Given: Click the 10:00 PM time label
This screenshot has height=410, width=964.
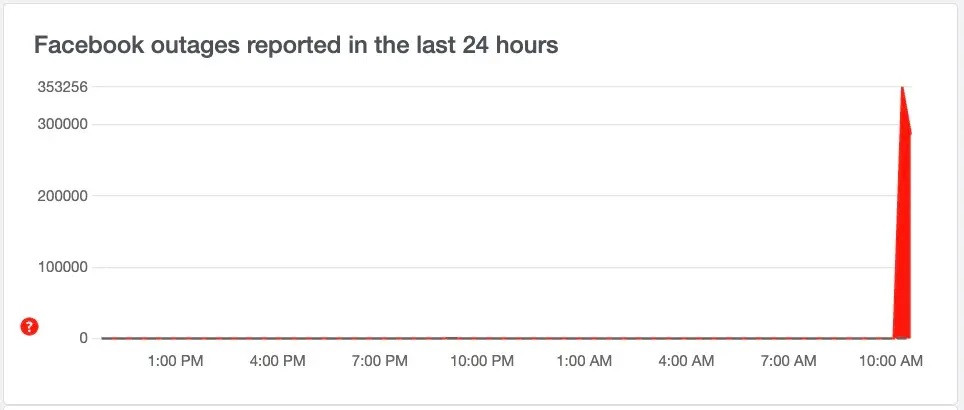Looking at the screenshot, I should point(482,361).
